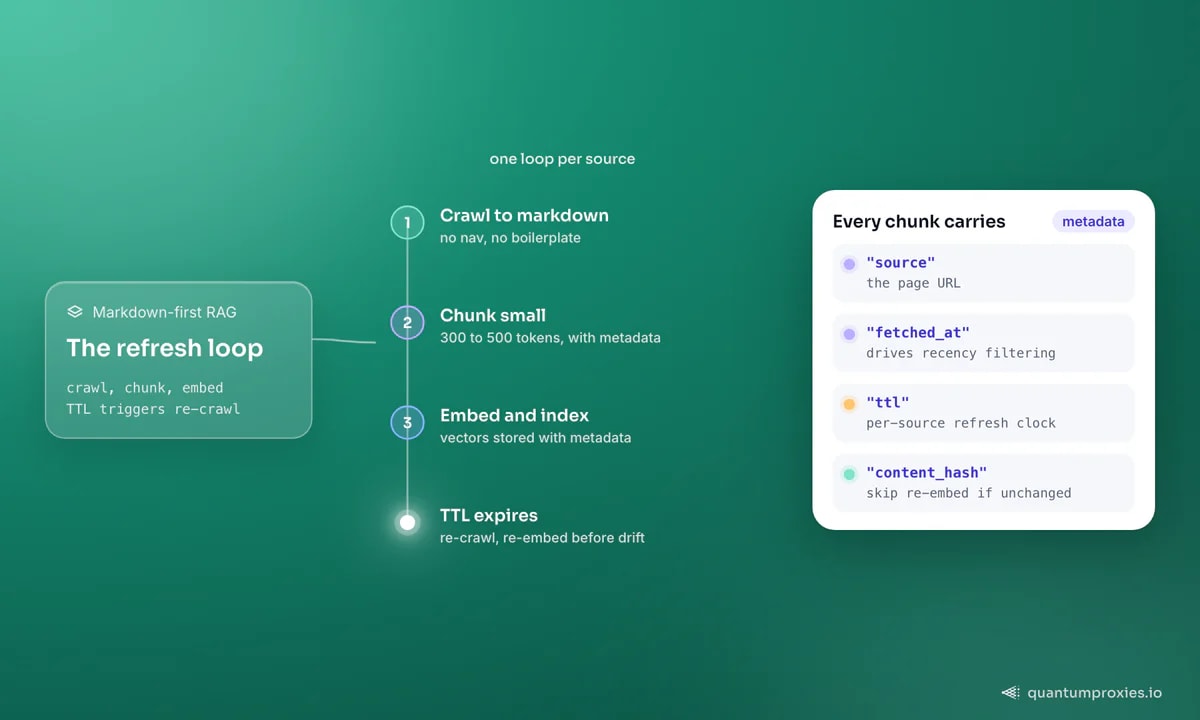
Task: Select "drives recency filtering" description
Action: point(961,353)
